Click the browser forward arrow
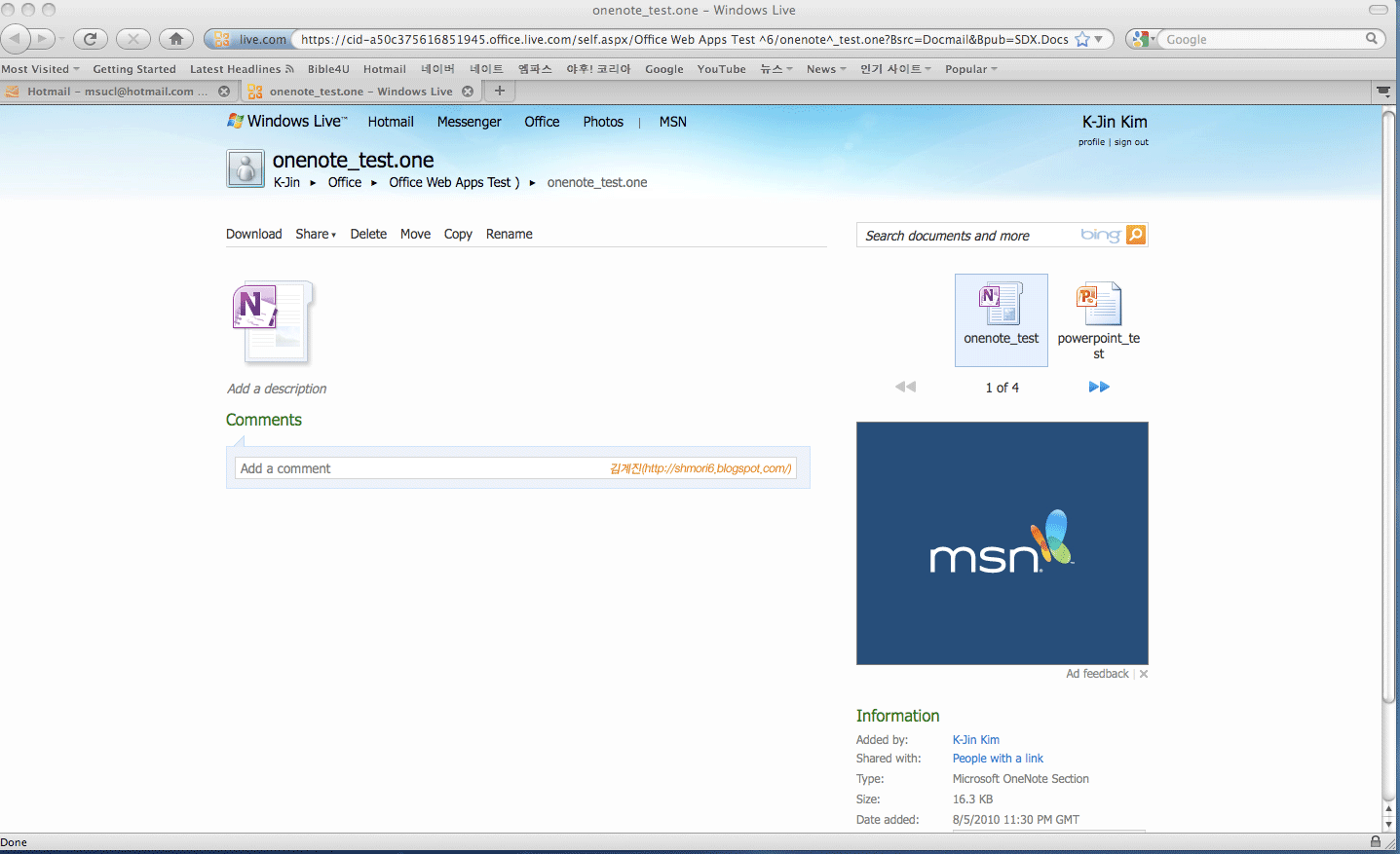The image size is (1400, 854). click(42, 39)
